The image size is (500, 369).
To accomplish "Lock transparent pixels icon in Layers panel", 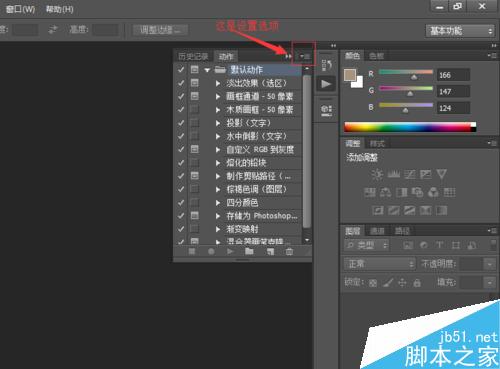I will pyautogui.click(x=373, y=283).
